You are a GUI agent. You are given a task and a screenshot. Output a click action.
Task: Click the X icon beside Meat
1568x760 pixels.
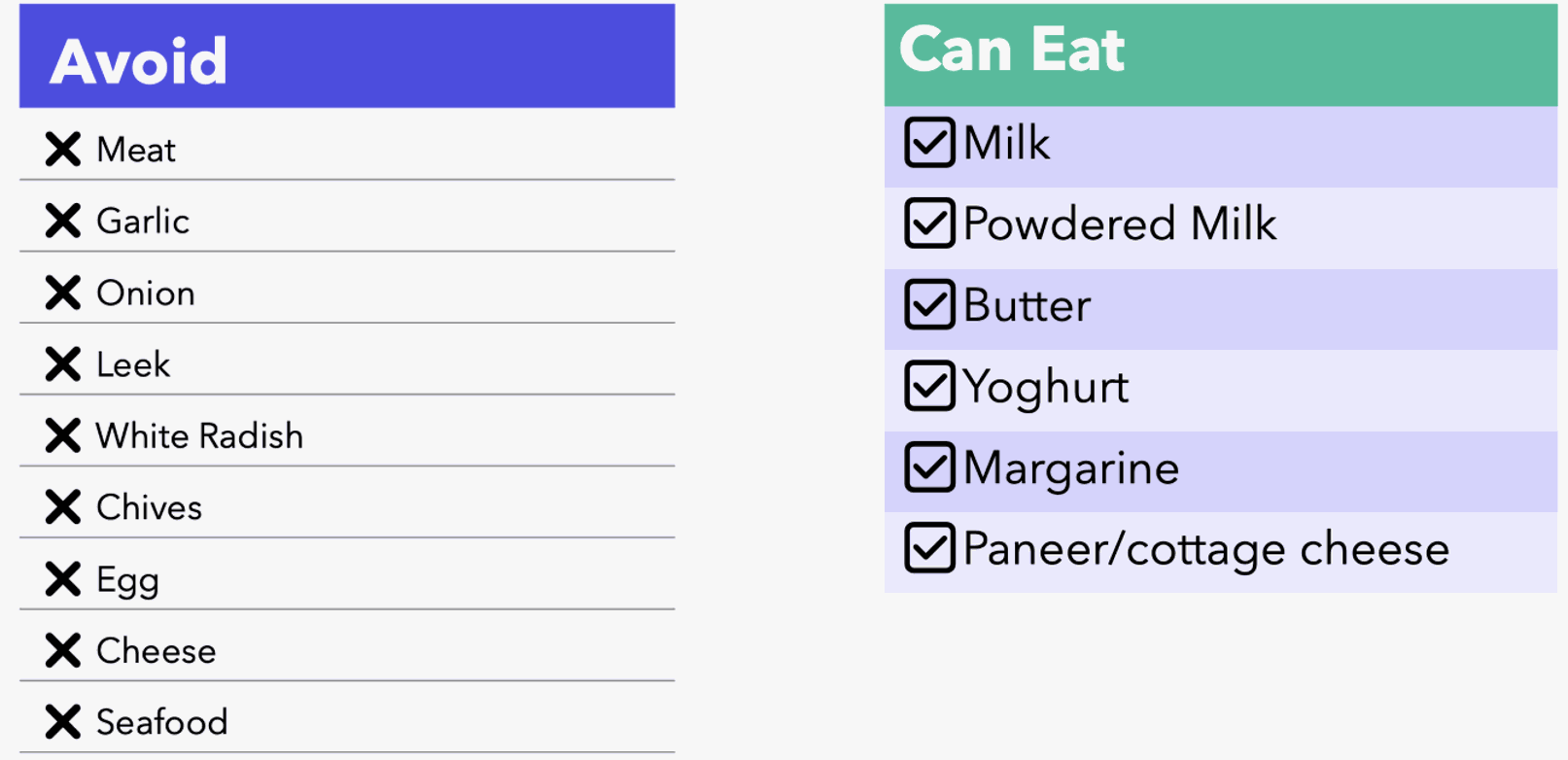pos(63,150)
